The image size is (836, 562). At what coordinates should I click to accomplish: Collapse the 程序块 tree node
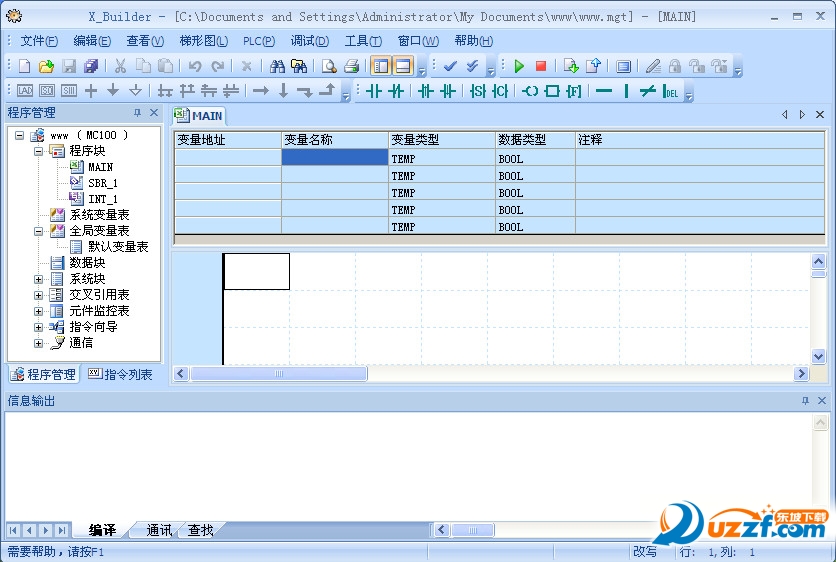pos(38,151)
